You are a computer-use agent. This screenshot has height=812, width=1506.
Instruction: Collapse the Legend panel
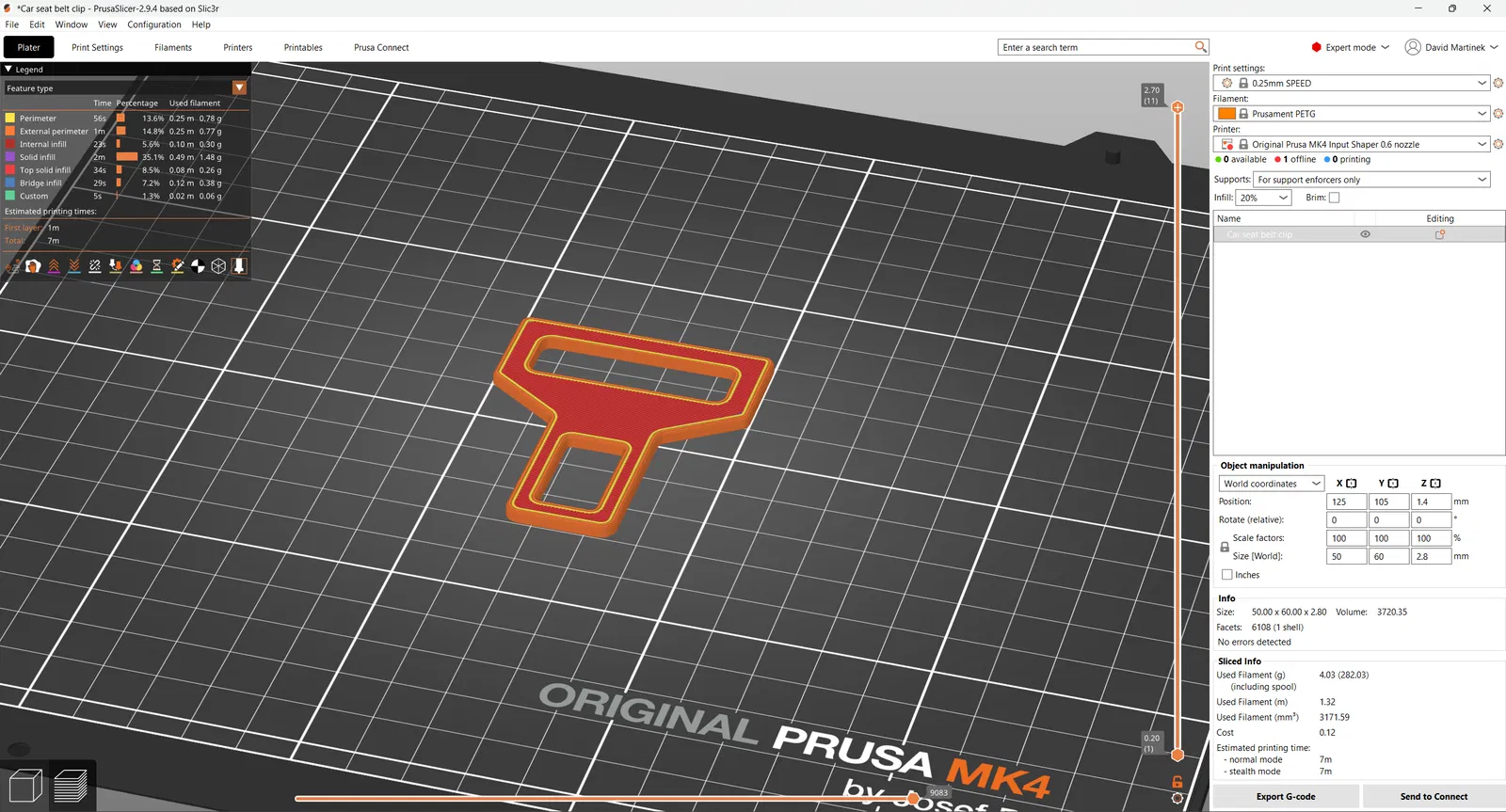[8, 70]
